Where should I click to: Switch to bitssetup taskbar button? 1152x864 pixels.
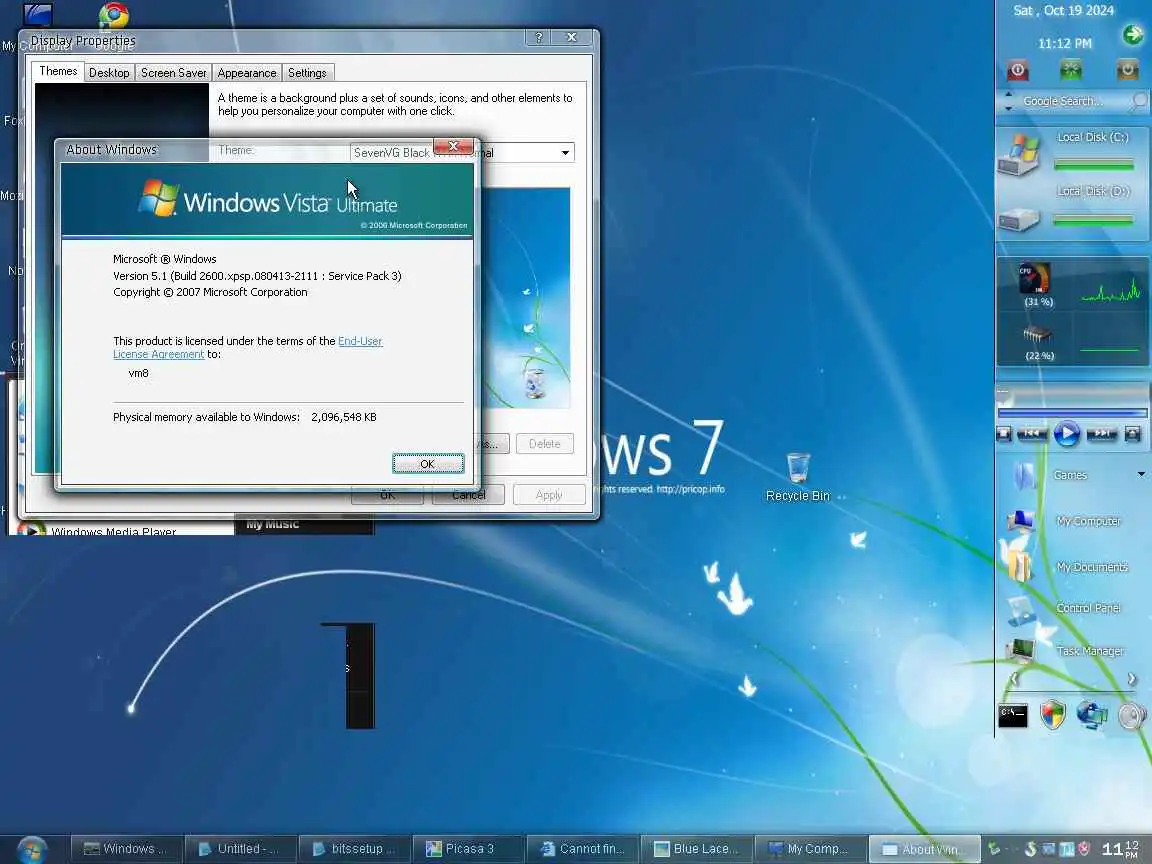[354, 849]
